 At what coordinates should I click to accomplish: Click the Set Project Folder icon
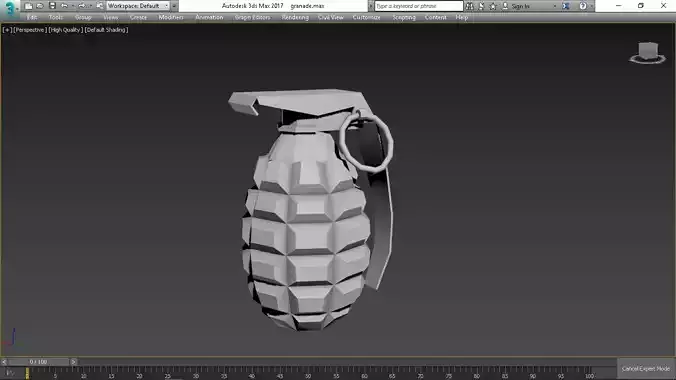click(x=100, y=6)
